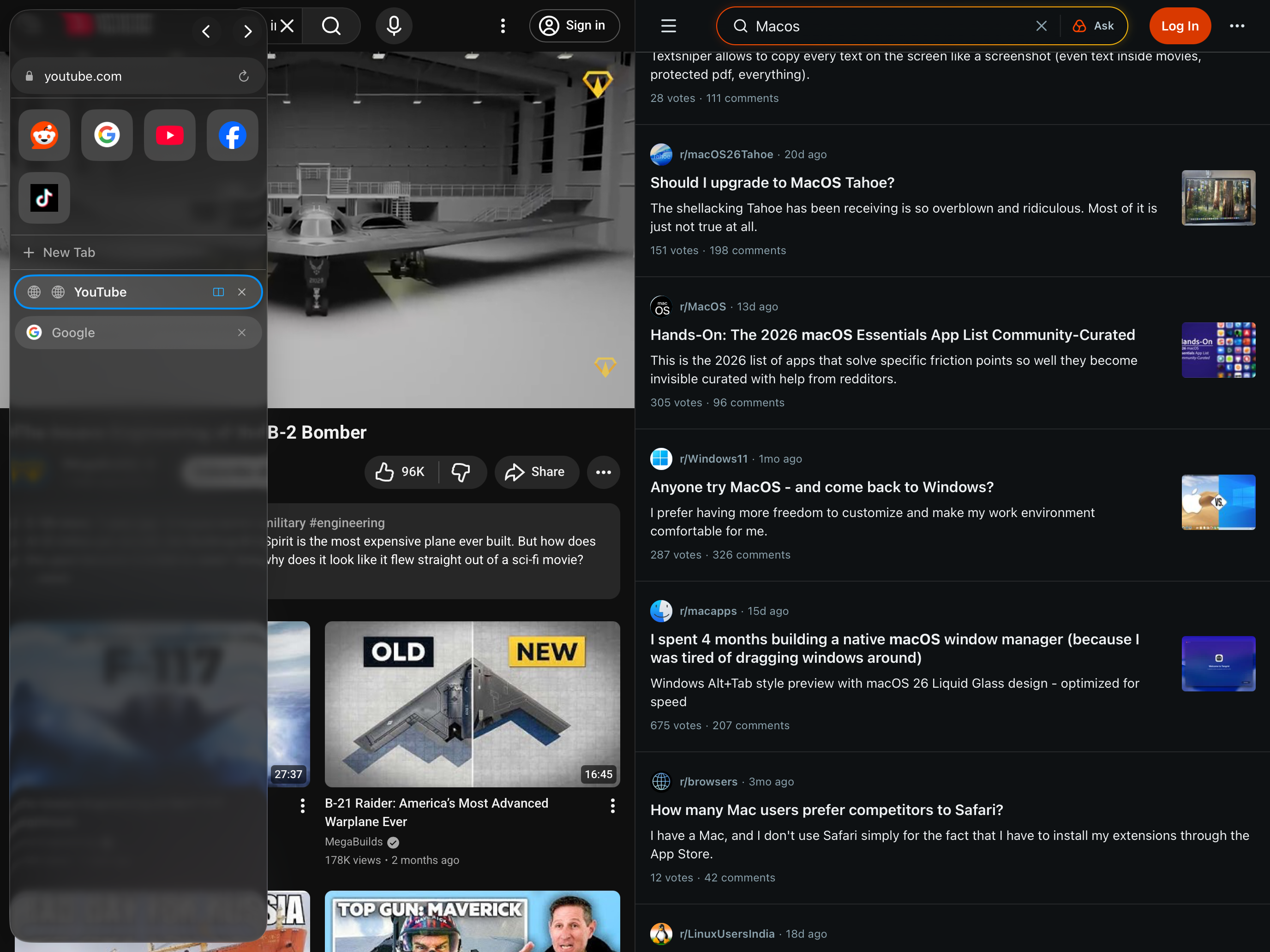
Task: Open options menu for B-21 Raider video
Action: click(612, 806)
